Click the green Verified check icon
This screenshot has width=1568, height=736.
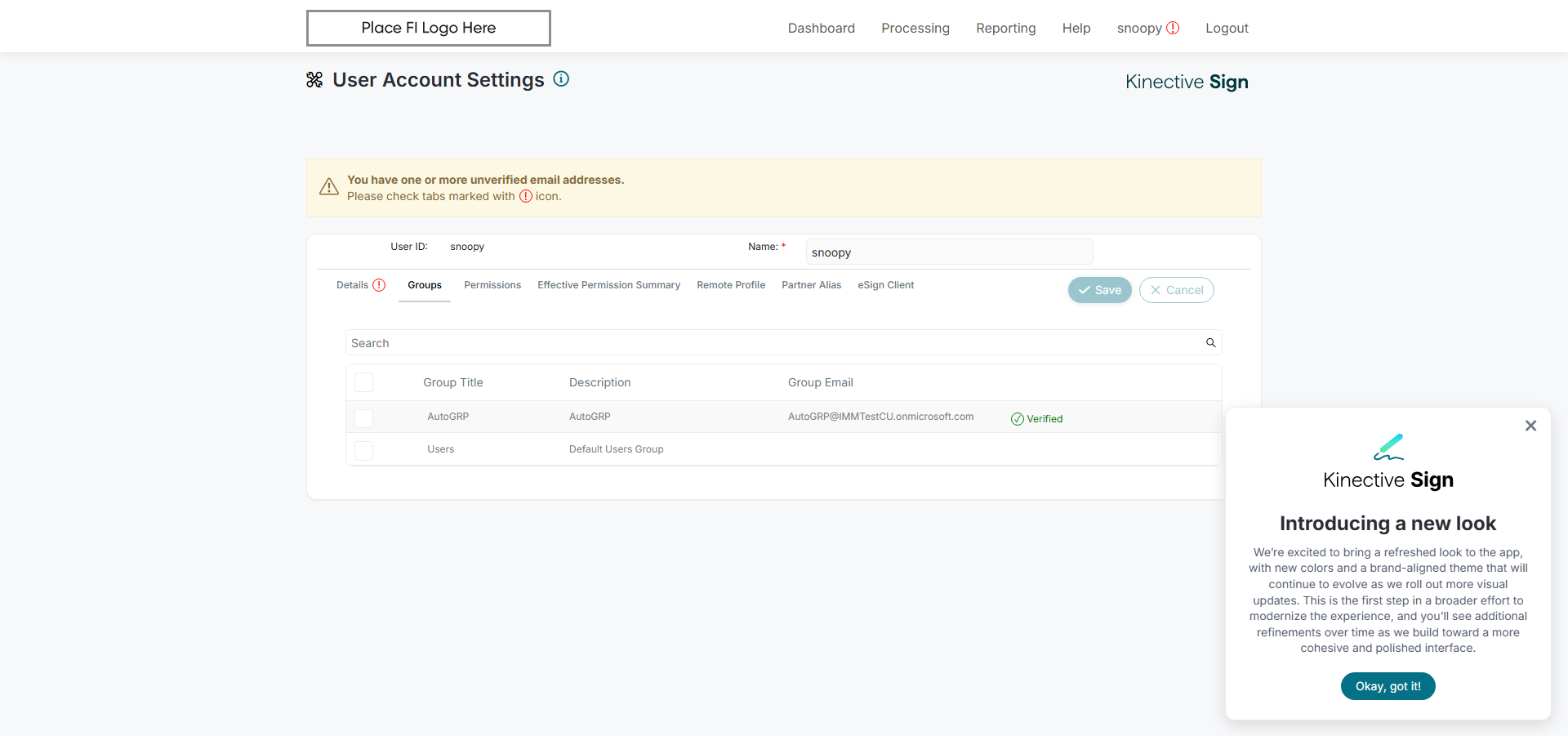tap(1018, 419)
